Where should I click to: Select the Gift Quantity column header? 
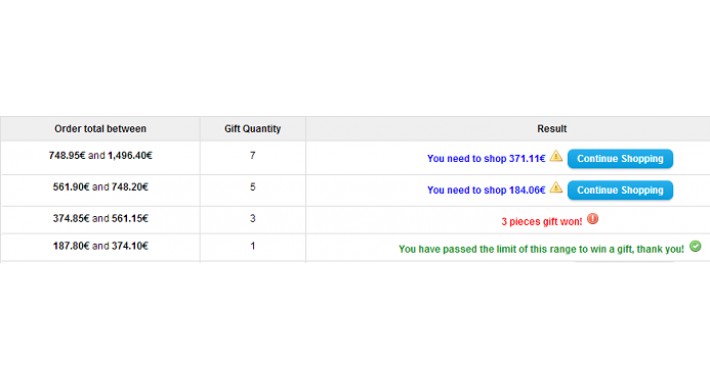253,129
